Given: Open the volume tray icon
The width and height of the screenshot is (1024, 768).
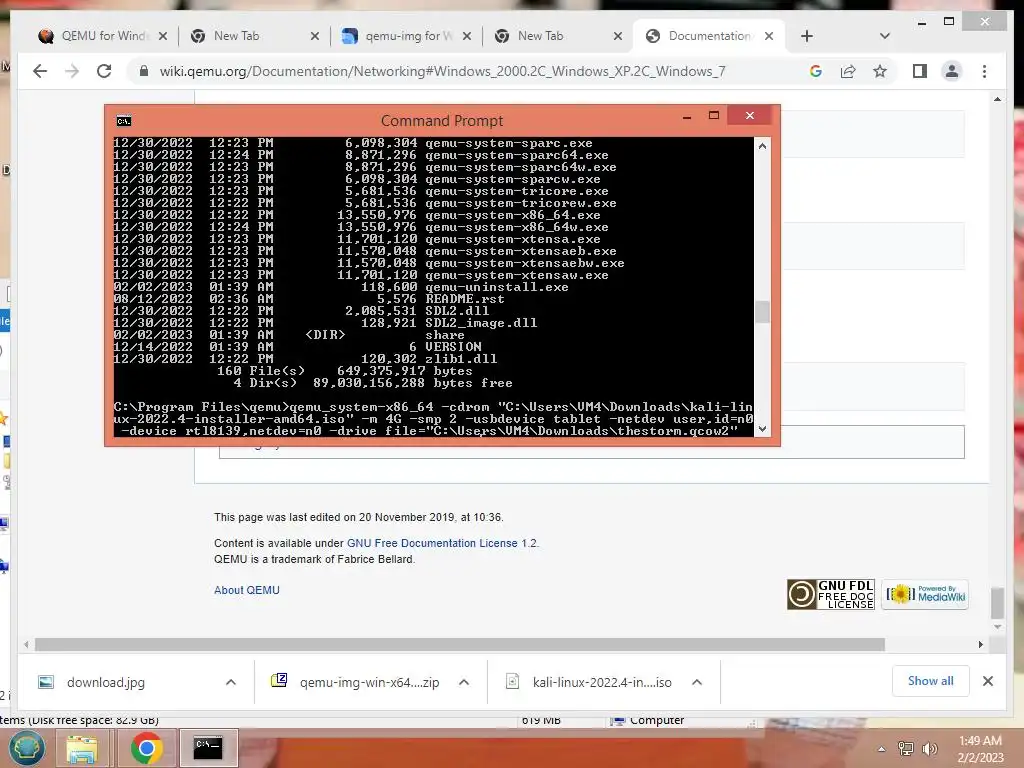Looking at the screenshot, I should coord(929,749).
